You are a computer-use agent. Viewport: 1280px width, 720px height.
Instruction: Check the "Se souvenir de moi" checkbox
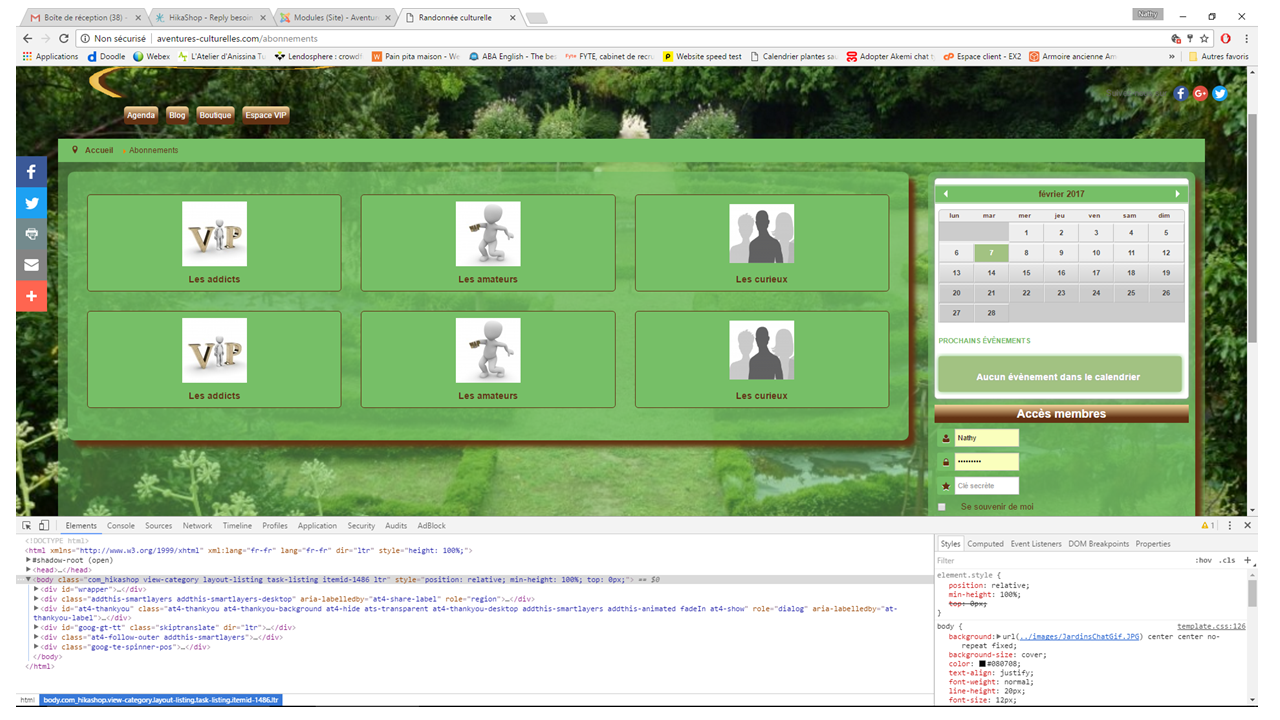[942, 507]
